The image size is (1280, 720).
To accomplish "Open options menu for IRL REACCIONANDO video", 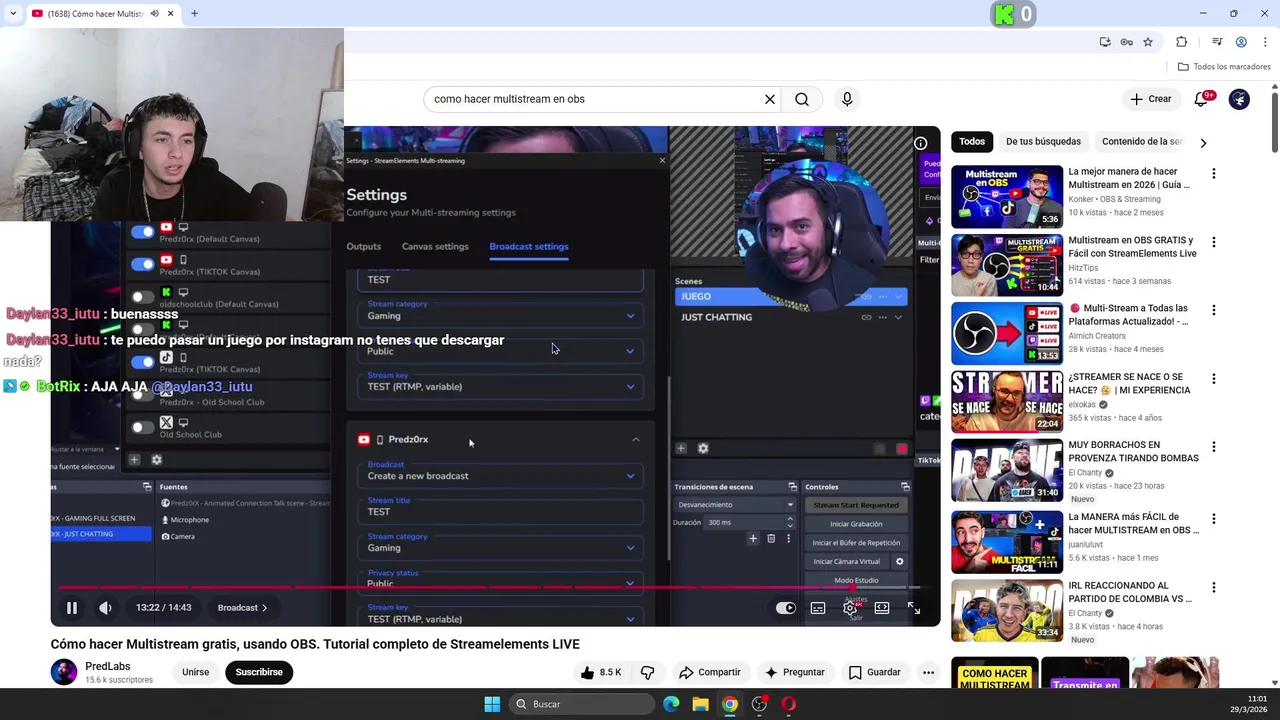I will (1214, 587).
